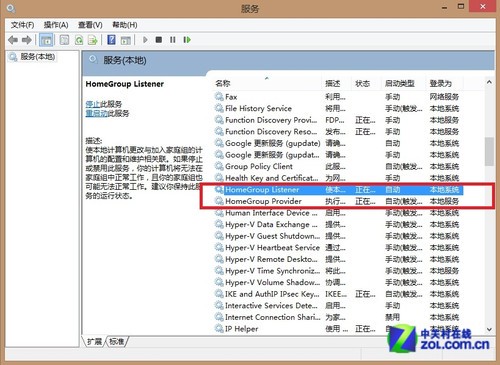
Task: Sort the list by the 登录为 column header
Action: [x=444, y=83]
